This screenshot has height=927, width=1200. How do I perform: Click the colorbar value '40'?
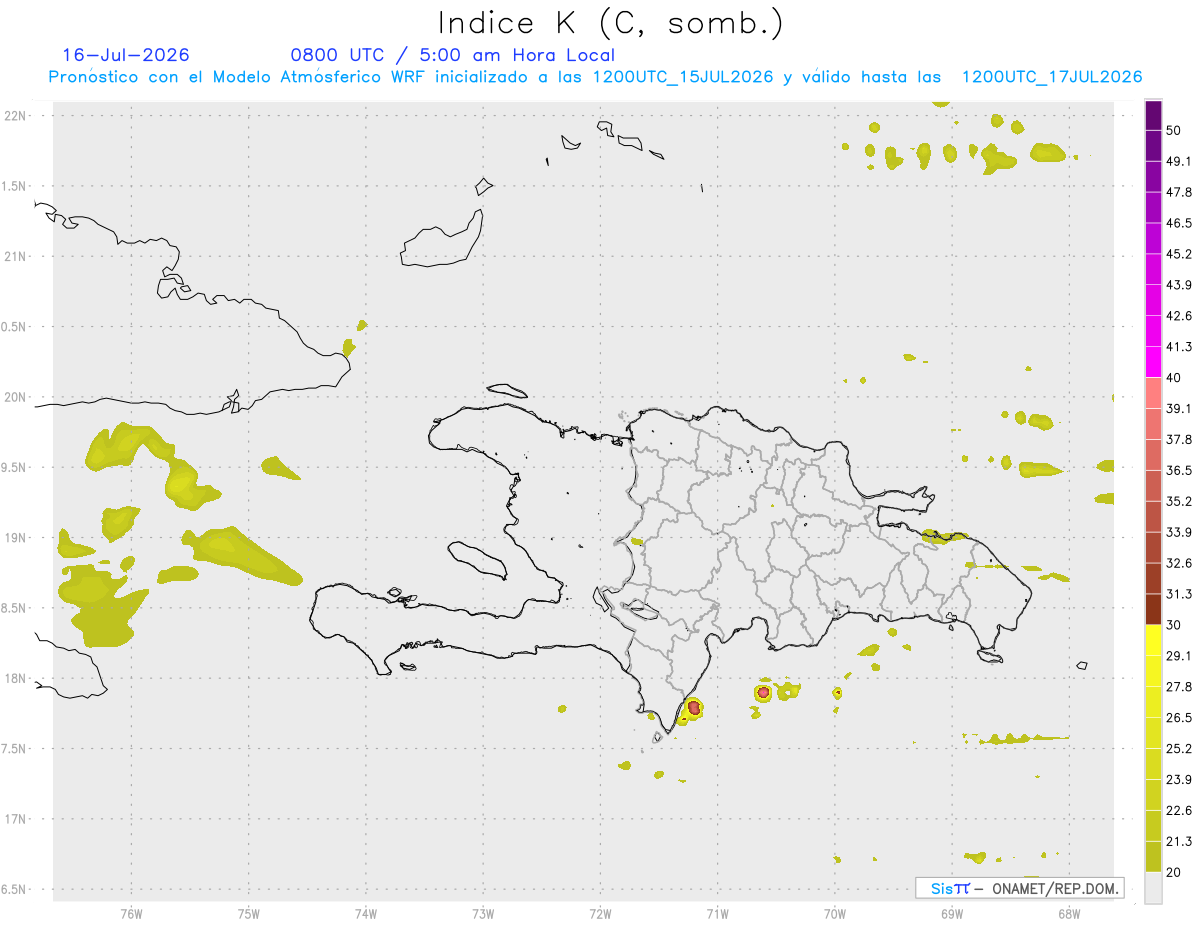(1175, 378)
